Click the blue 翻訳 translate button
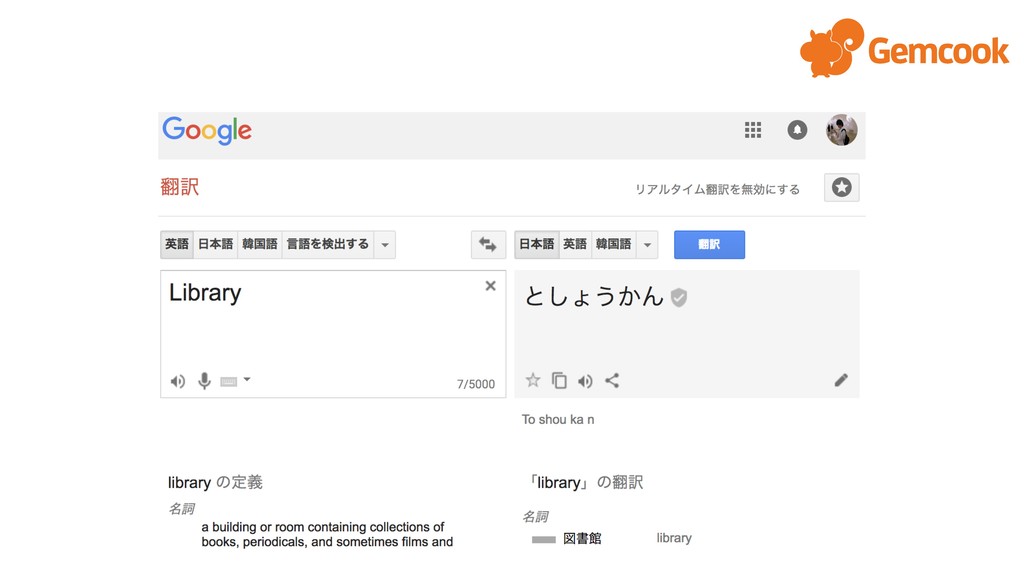Viewport: 1024px width, 576px height. click(x=709, y=245)
